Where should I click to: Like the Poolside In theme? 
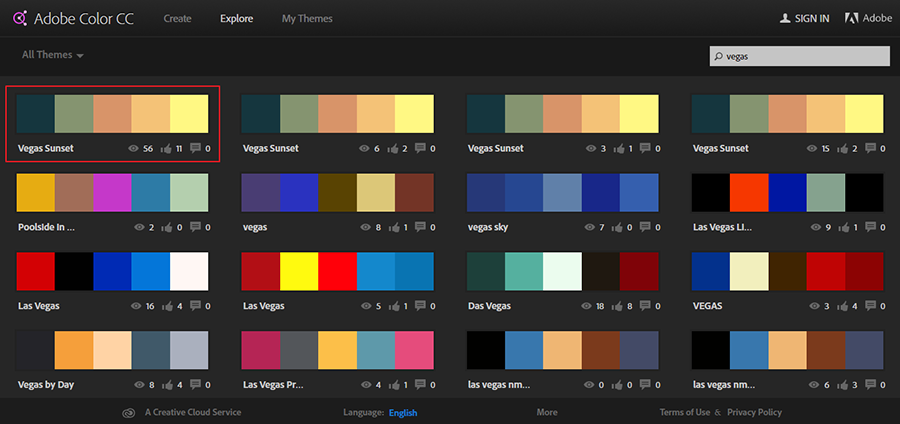coord(166,227)
